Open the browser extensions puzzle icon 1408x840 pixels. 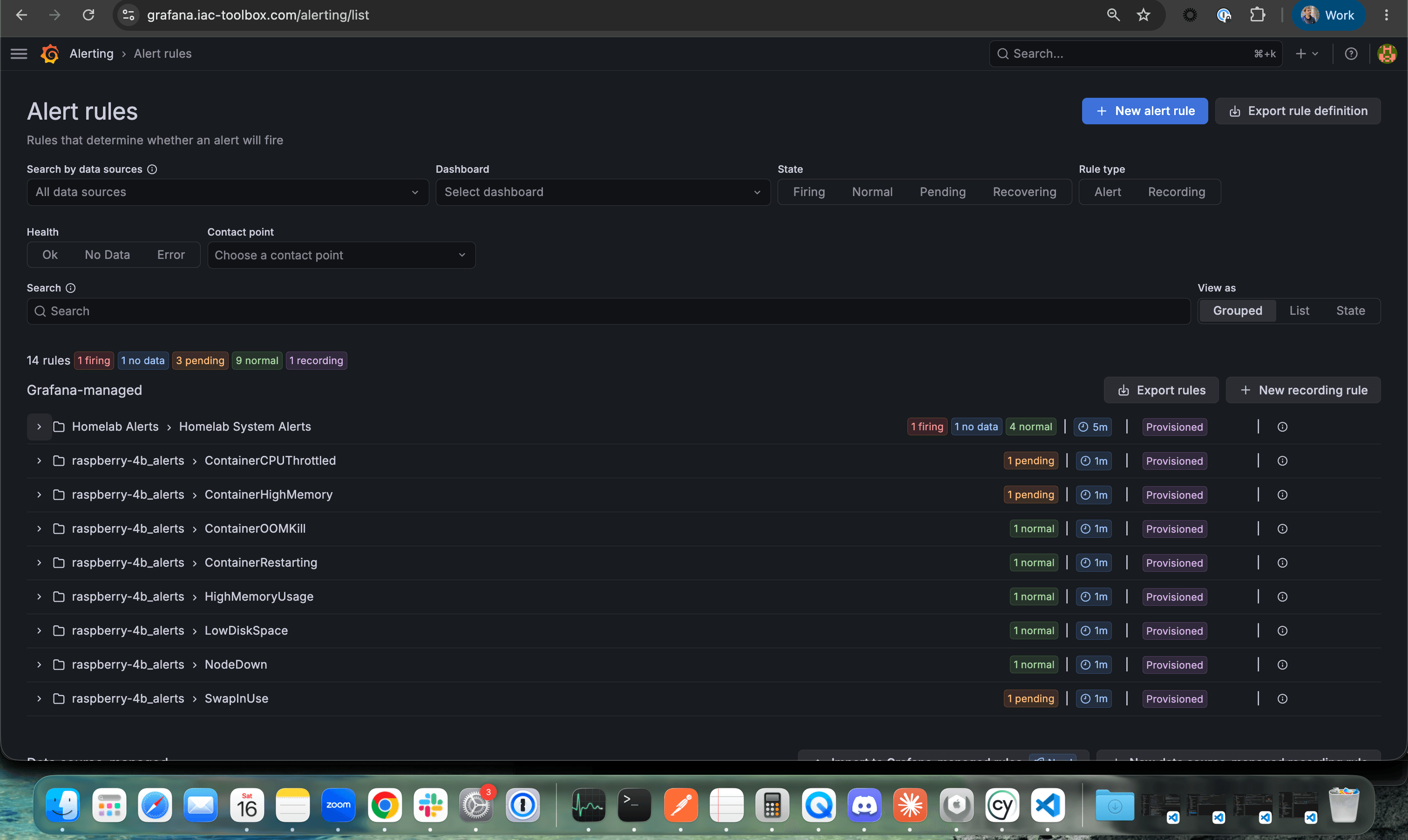(1257, 15)
